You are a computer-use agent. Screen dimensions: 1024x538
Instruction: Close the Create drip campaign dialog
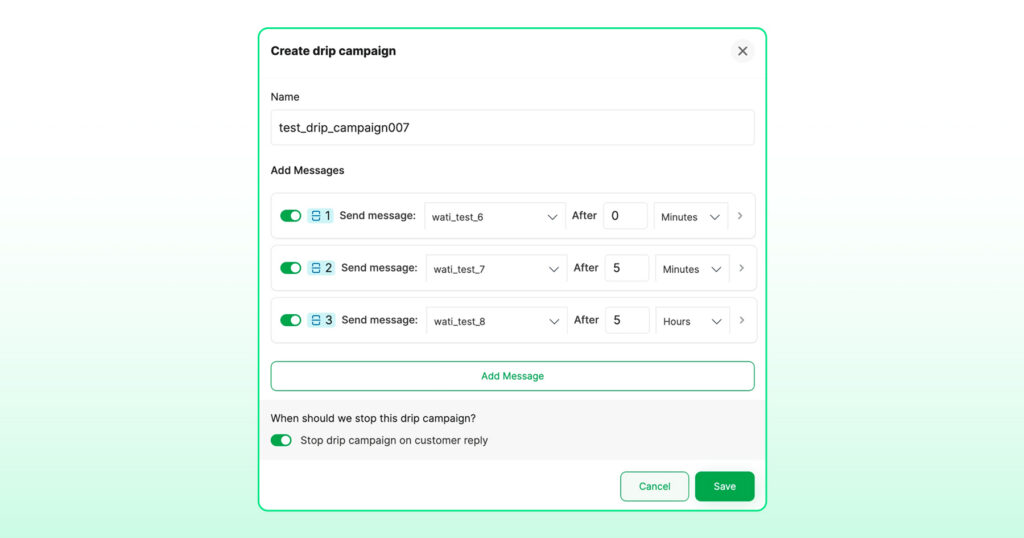tap(743, 51)
